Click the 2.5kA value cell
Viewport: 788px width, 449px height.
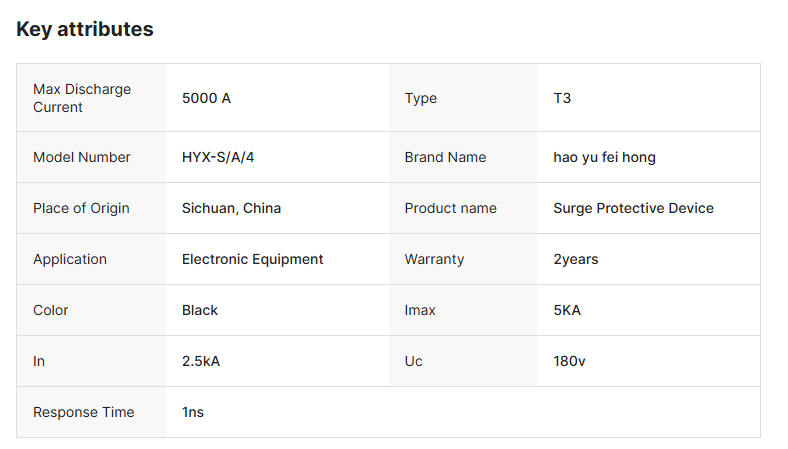point(201,361)
